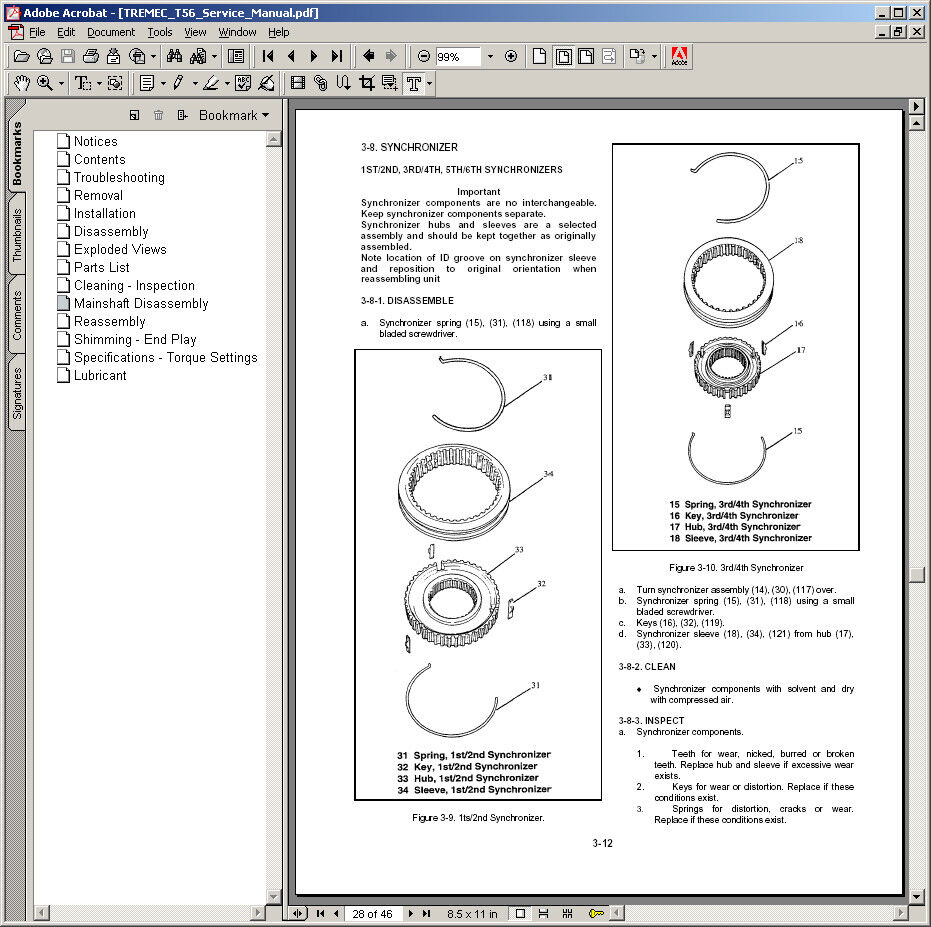Switch to the Comments side tab
Viewport: 931px width, 927px height.
[x=17, y=315]
